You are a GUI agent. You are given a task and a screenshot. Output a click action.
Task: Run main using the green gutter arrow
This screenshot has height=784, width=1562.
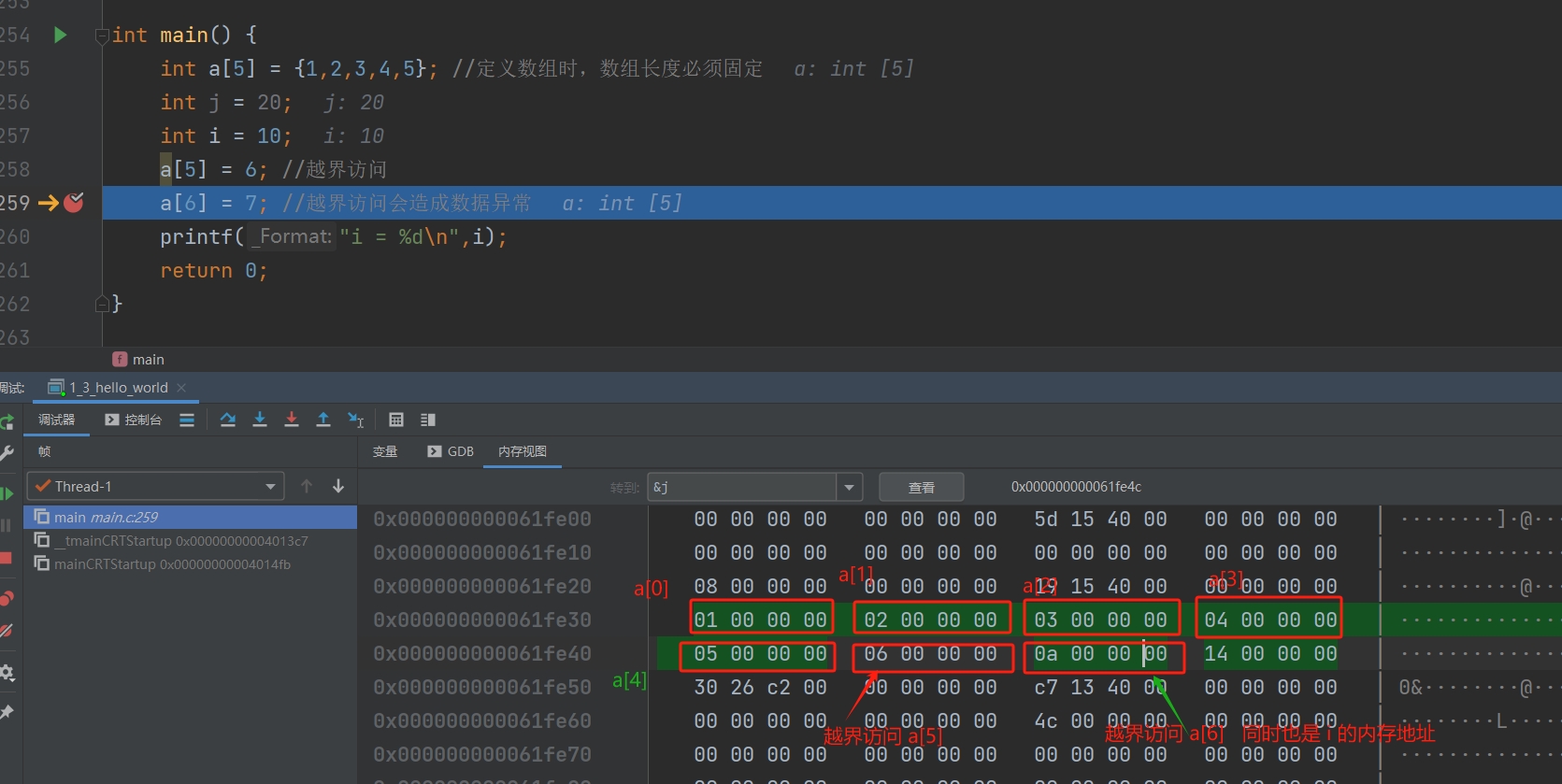pos(61,35)
